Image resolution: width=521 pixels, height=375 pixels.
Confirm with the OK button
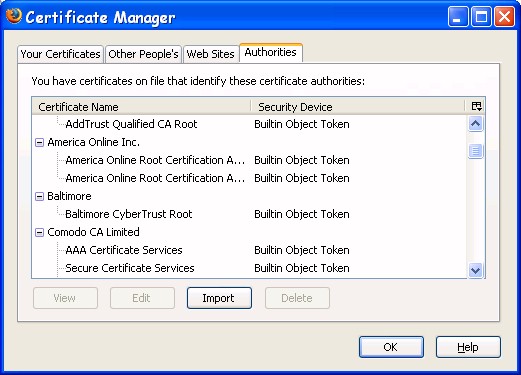point(391,347)
